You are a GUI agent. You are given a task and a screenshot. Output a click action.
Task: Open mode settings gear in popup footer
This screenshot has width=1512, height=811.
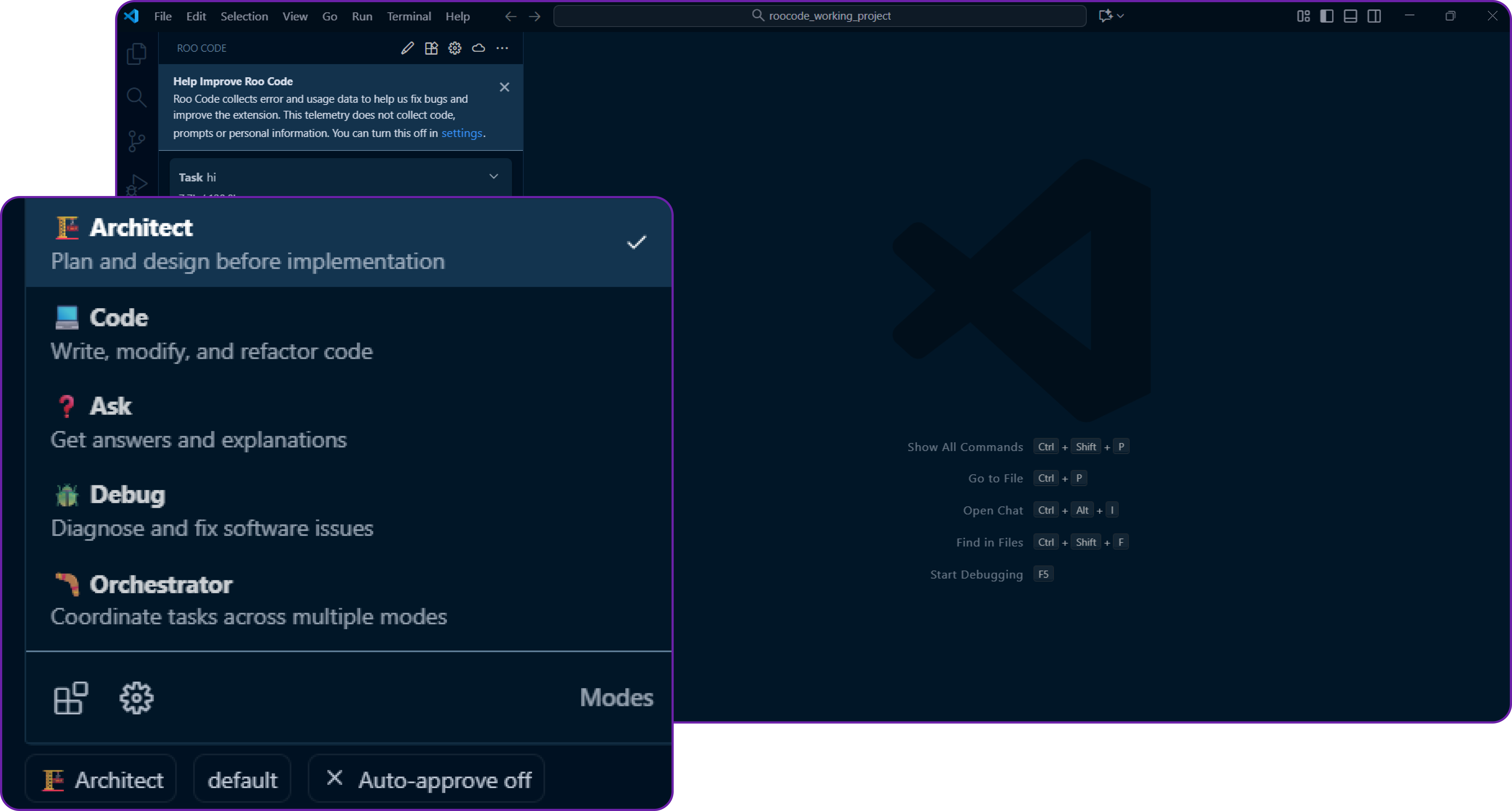click(x=136, y=698)
